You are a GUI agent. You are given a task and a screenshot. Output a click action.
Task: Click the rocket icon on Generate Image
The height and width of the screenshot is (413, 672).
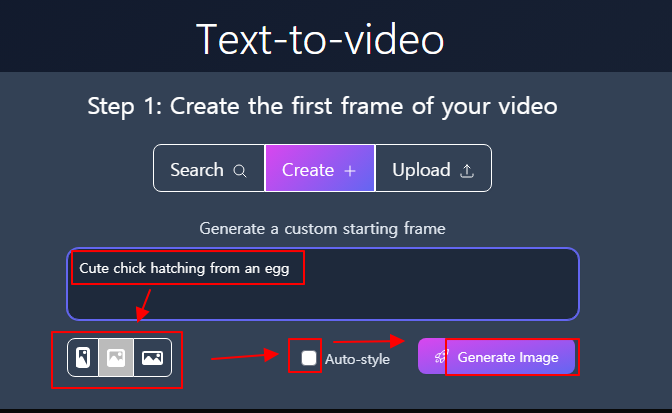pyautogui.click(x=441, y=356)
